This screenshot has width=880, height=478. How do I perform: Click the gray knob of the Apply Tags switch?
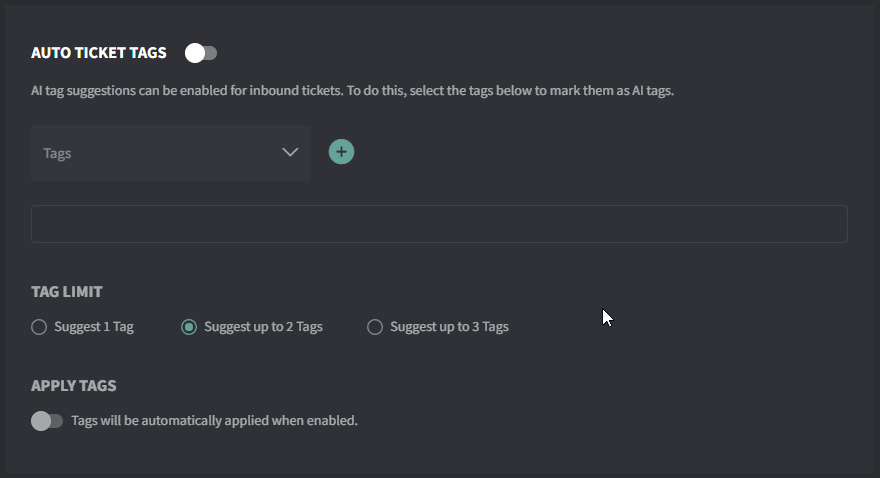point(41,421)
